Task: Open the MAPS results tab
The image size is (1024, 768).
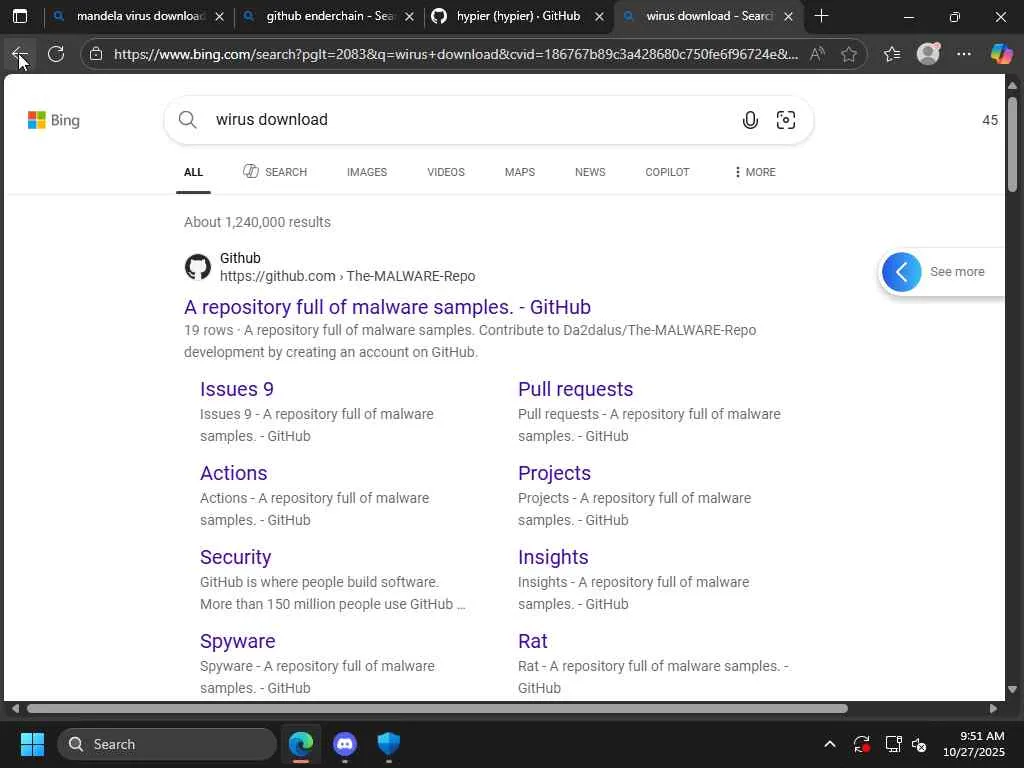Action: (x=520, y=172)
